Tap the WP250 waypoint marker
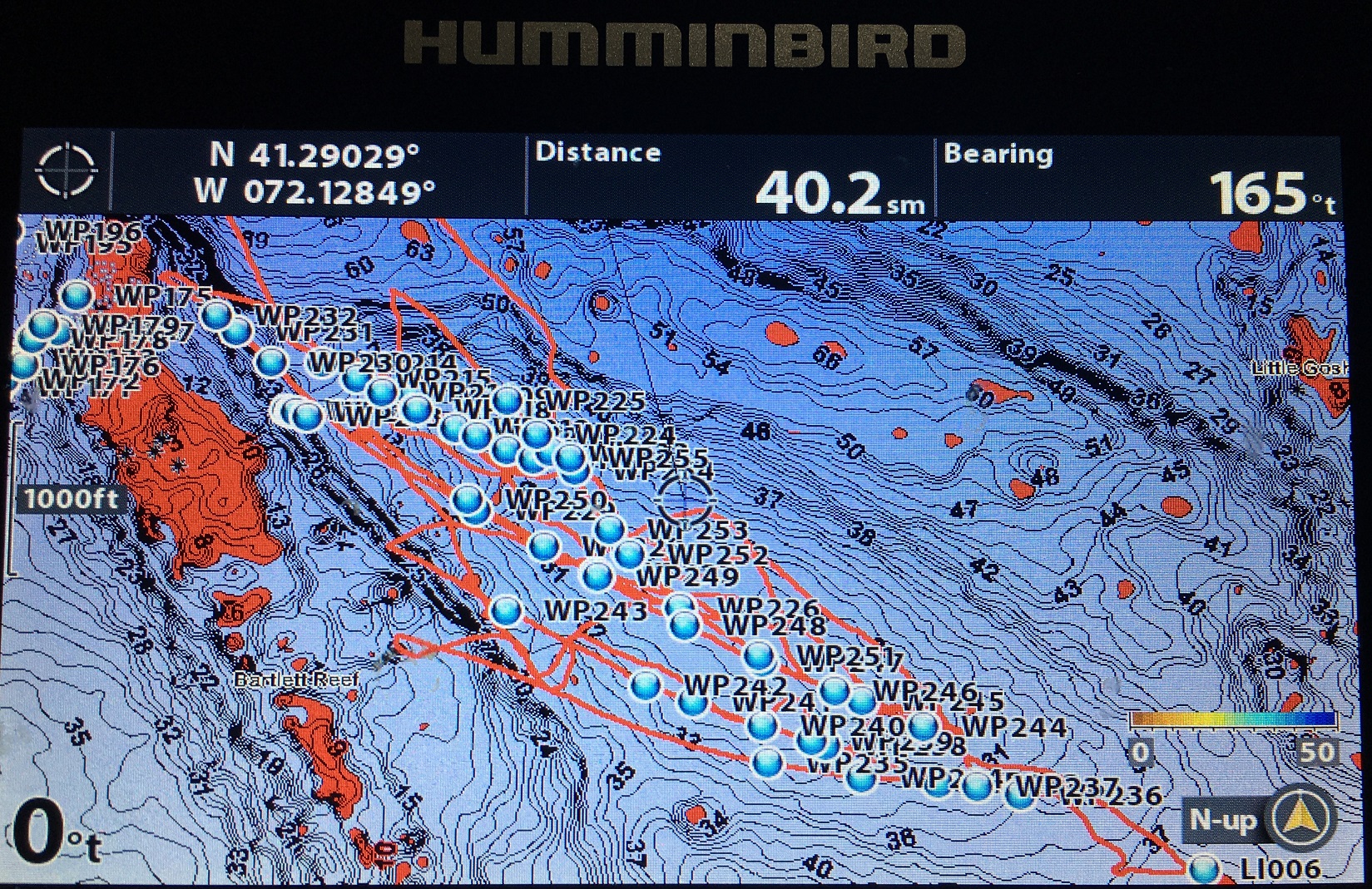The height and width of the screenshot is (889, 1372). (x=469, y=499)
